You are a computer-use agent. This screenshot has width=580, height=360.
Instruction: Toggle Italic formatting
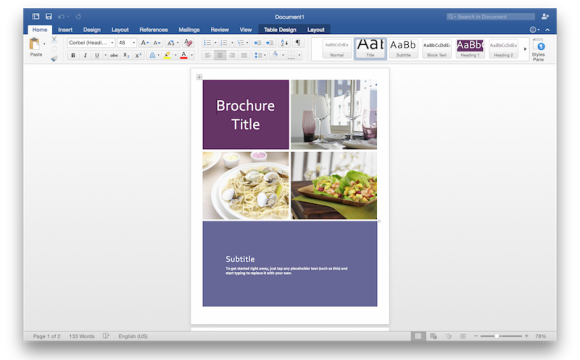click(85, 55)
